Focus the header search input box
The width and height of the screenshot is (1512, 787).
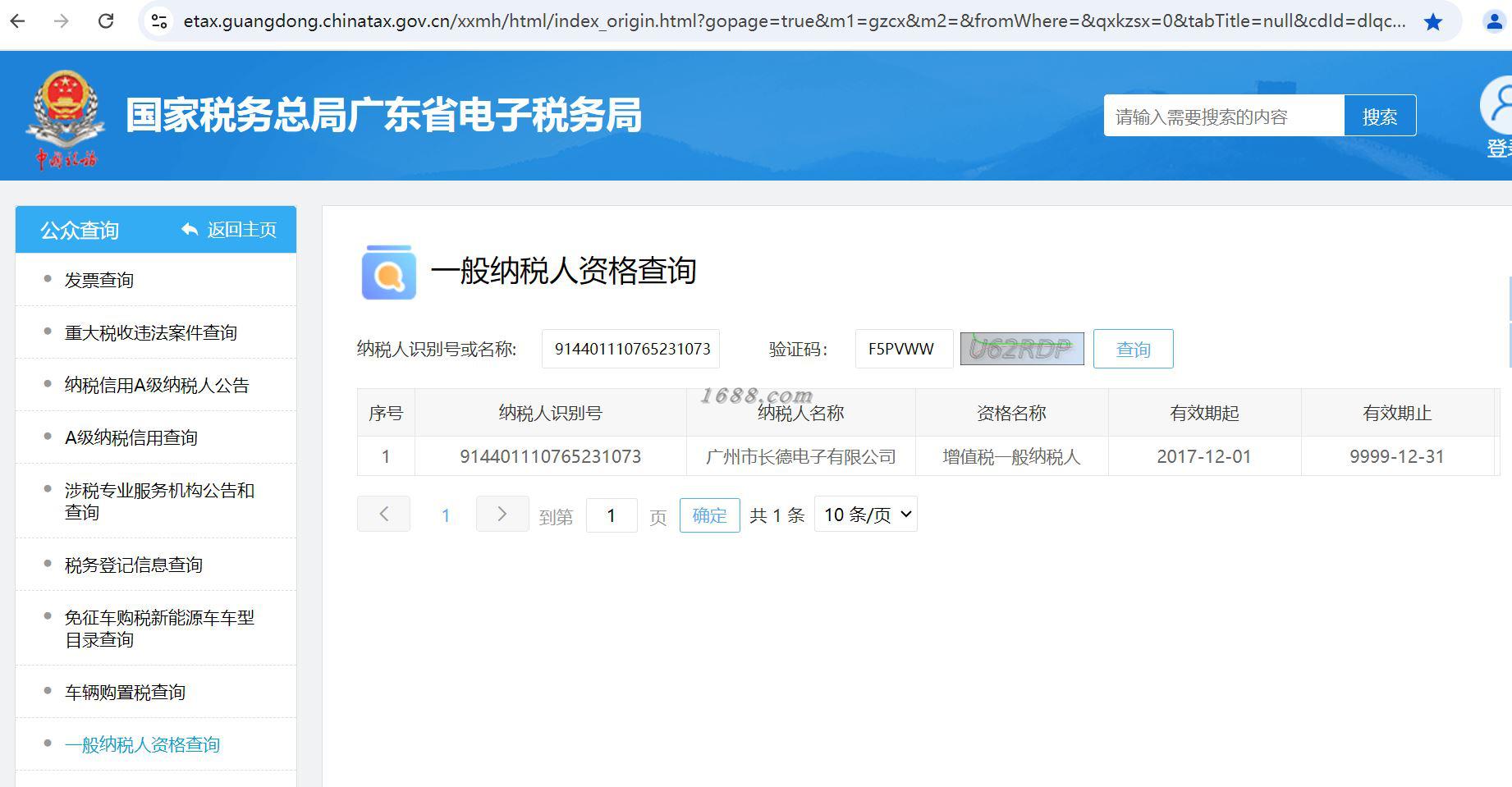pos(1224,116)
